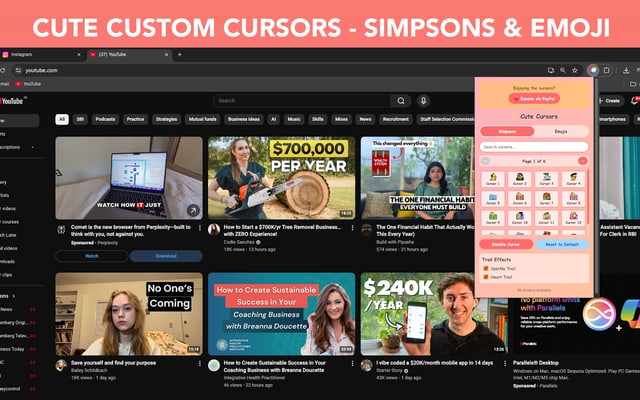The image size is (640, 400).
Task: Open the Cute Cursors extension icon in toolbar
Action: [x=593, y=70]
